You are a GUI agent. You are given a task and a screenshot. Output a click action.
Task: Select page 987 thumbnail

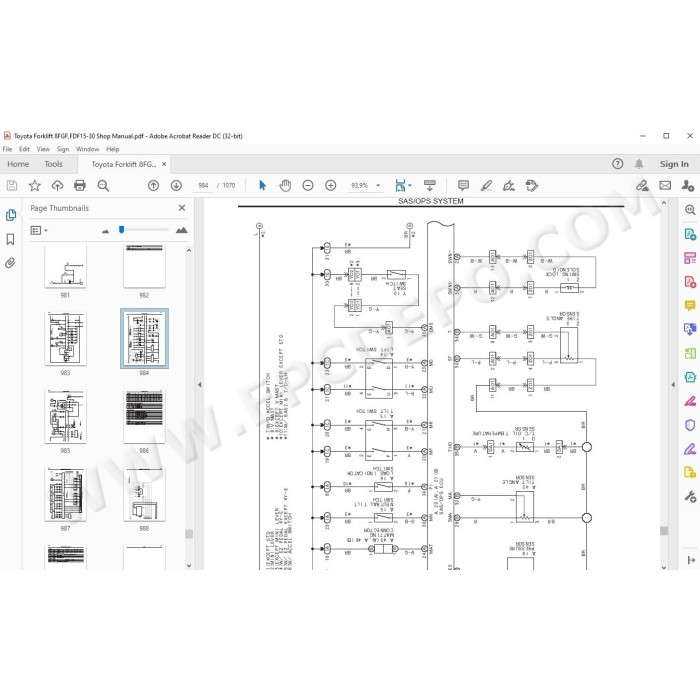pyautogui.click(x=66, y=494)
